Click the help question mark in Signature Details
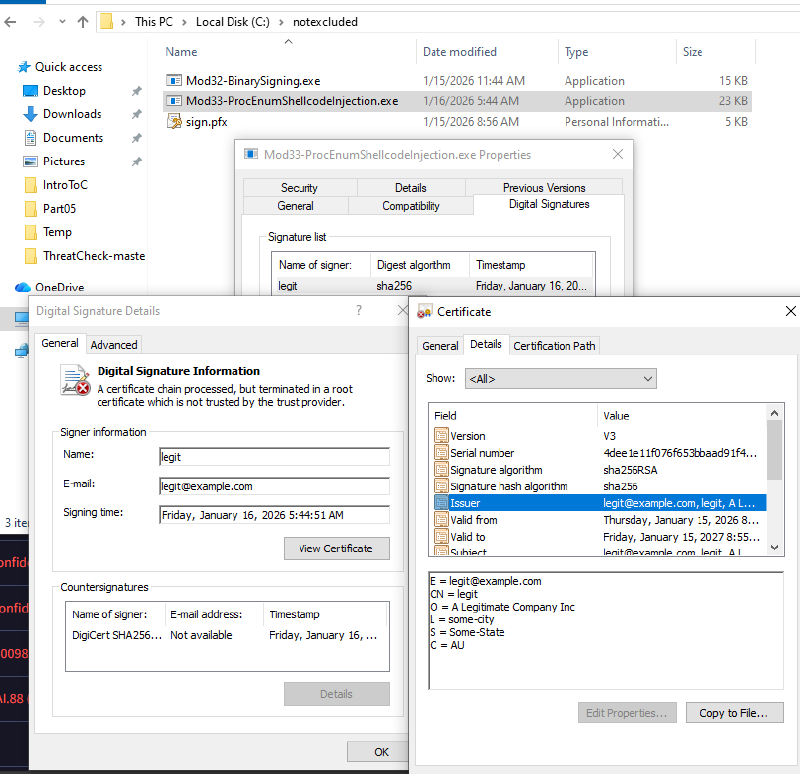This screenshot has width=800, height=774. pyautogui.click(x=359, y=311)
